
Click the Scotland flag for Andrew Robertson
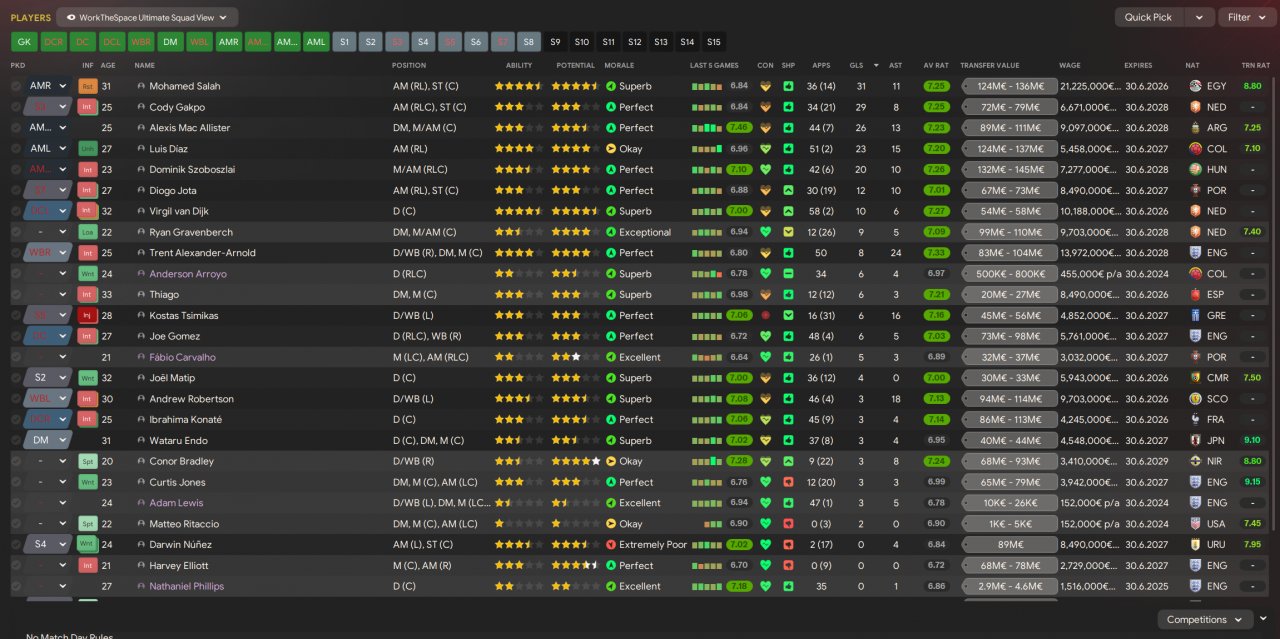click(1195, 399)
